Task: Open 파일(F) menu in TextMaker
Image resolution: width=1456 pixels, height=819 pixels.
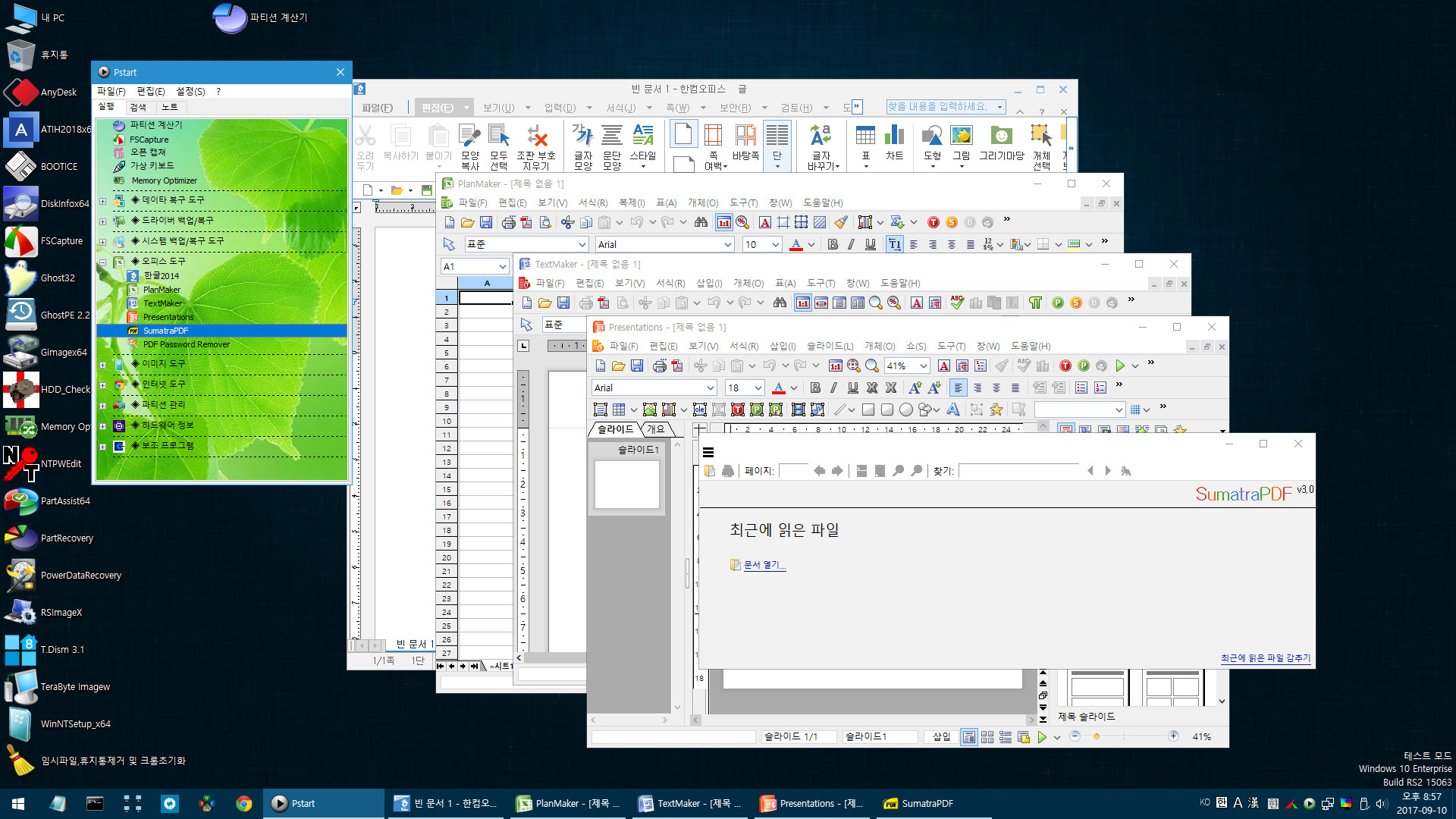Action: pos(551,283)
